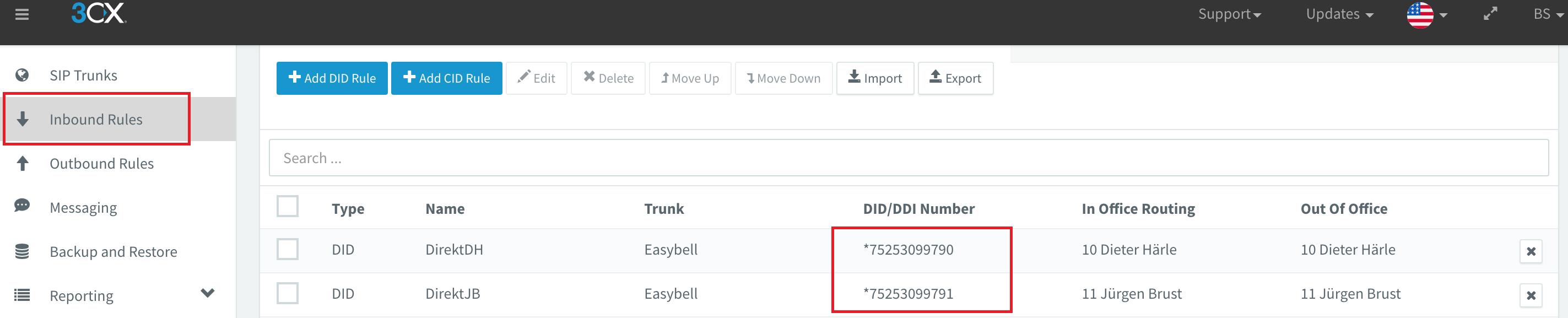Open the language selector caret

[1443, 16]
